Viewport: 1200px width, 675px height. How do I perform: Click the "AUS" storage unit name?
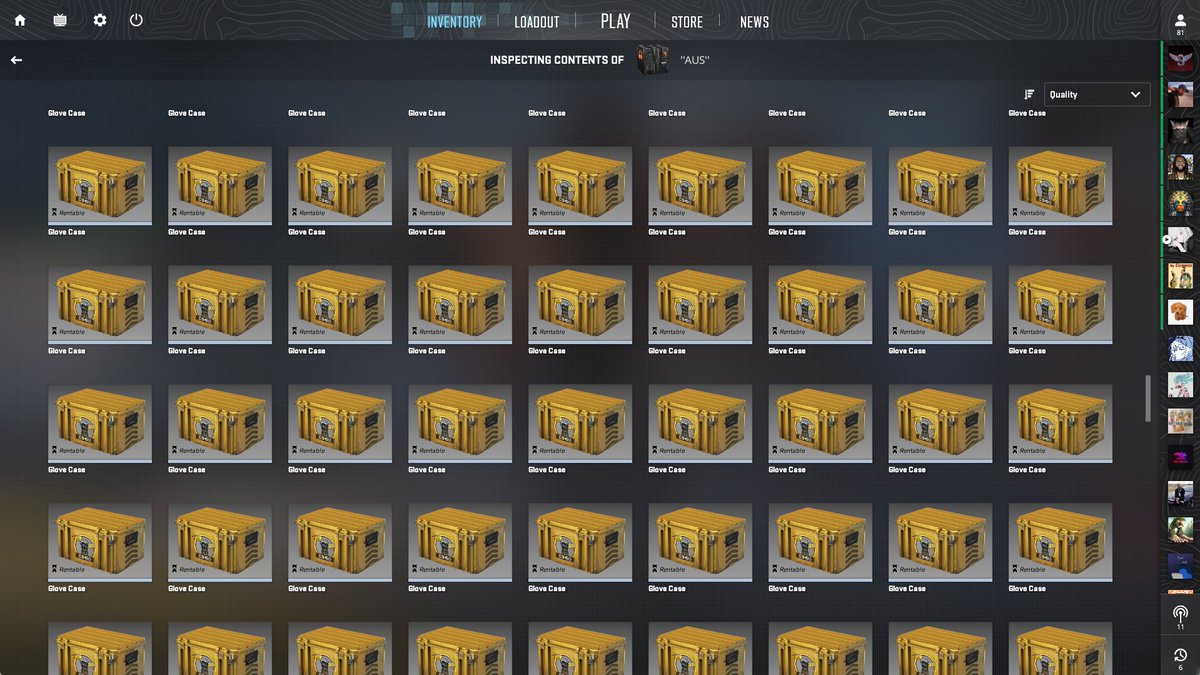pos(694,60)
